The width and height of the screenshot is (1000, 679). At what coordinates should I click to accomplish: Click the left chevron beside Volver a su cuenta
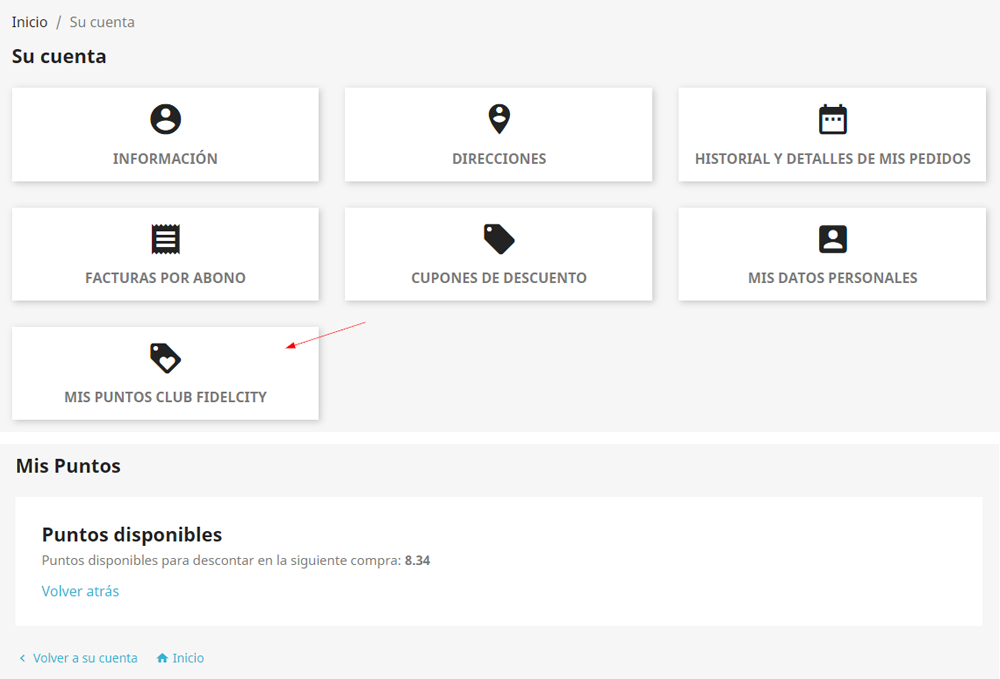click(23, 658)
